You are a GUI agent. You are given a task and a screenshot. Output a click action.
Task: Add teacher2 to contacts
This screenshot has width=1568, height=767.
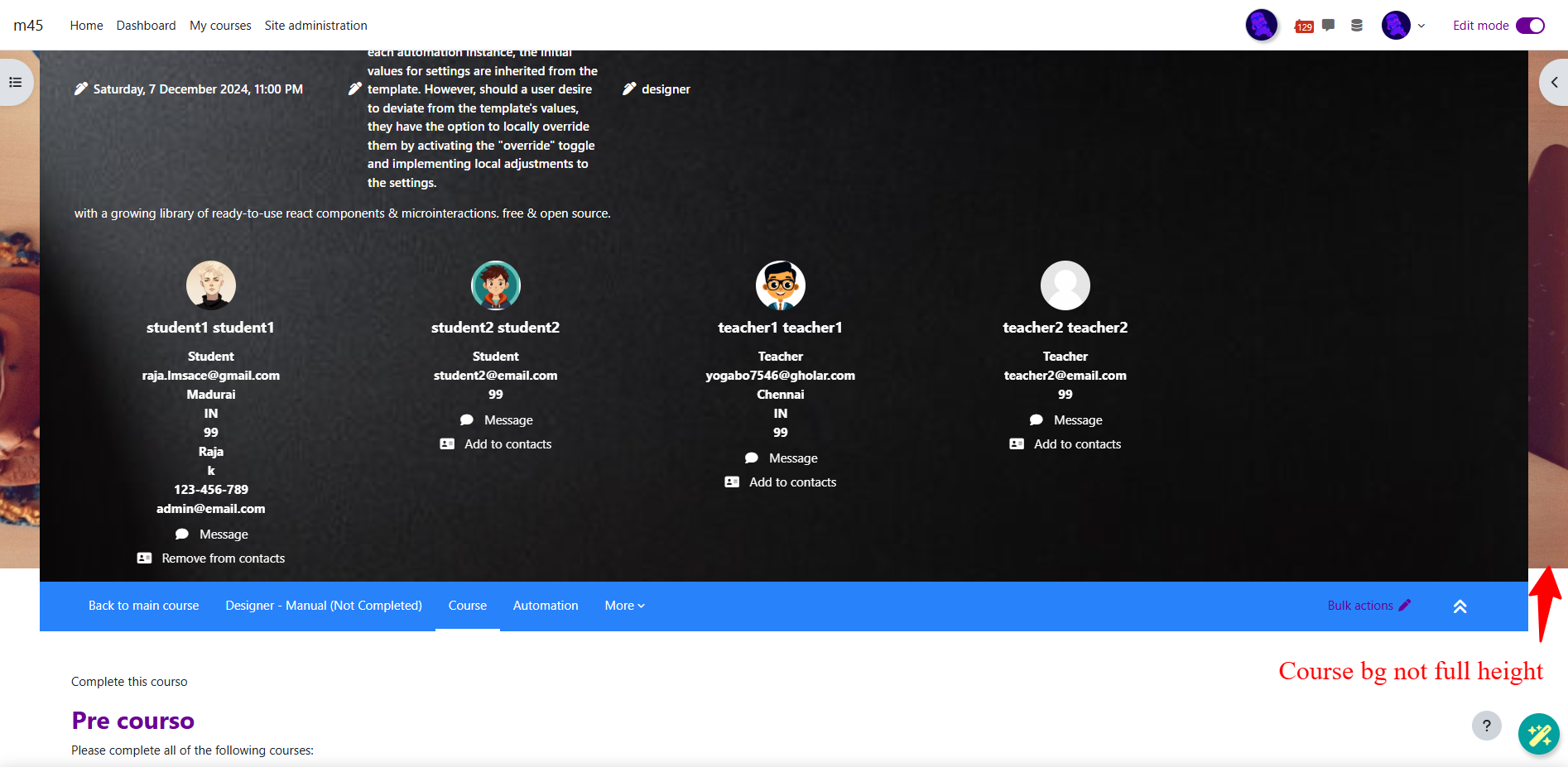(1077, 444)
